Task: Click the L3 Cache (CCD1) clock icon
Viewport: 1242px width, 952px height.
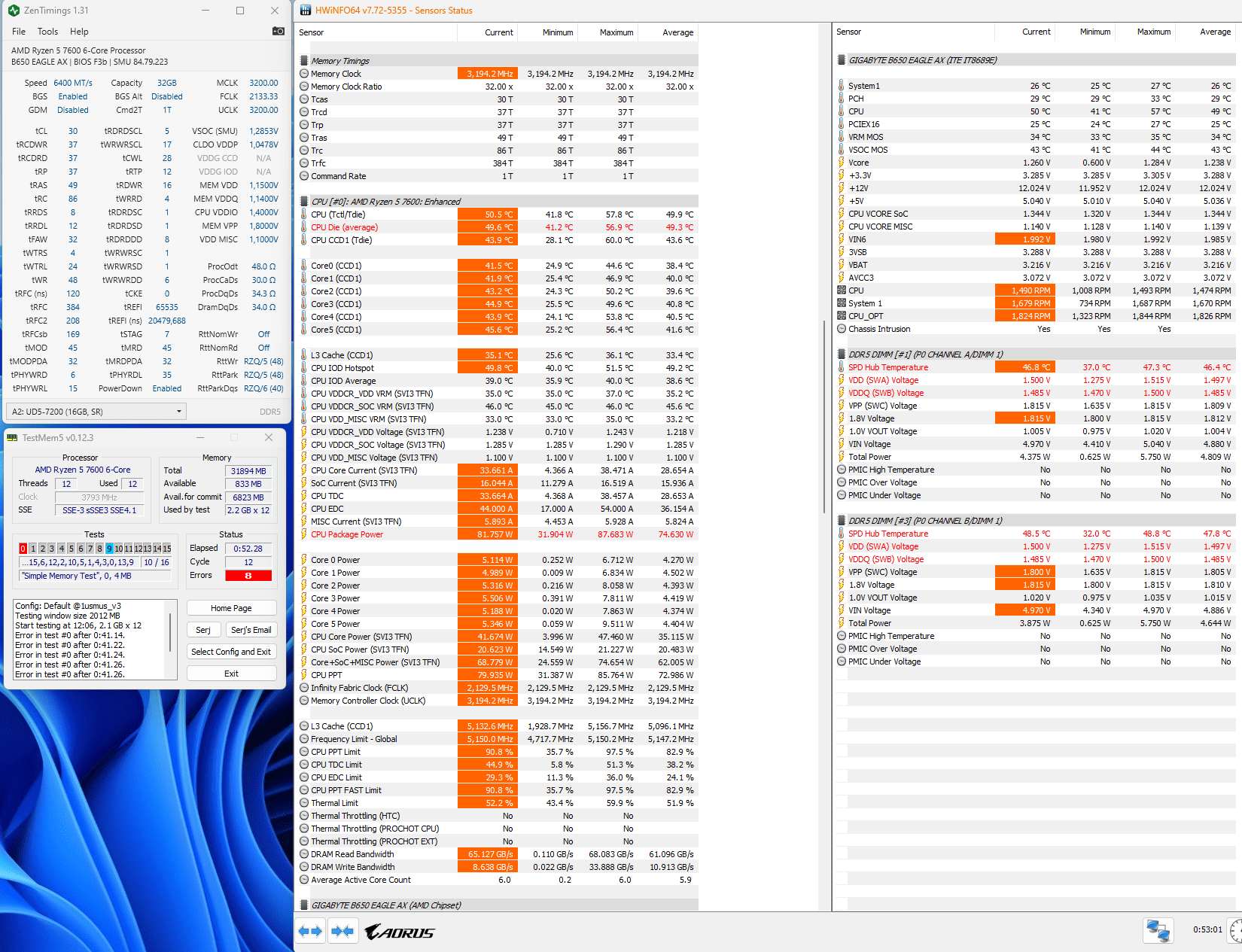Action: [x=304, y=726]
